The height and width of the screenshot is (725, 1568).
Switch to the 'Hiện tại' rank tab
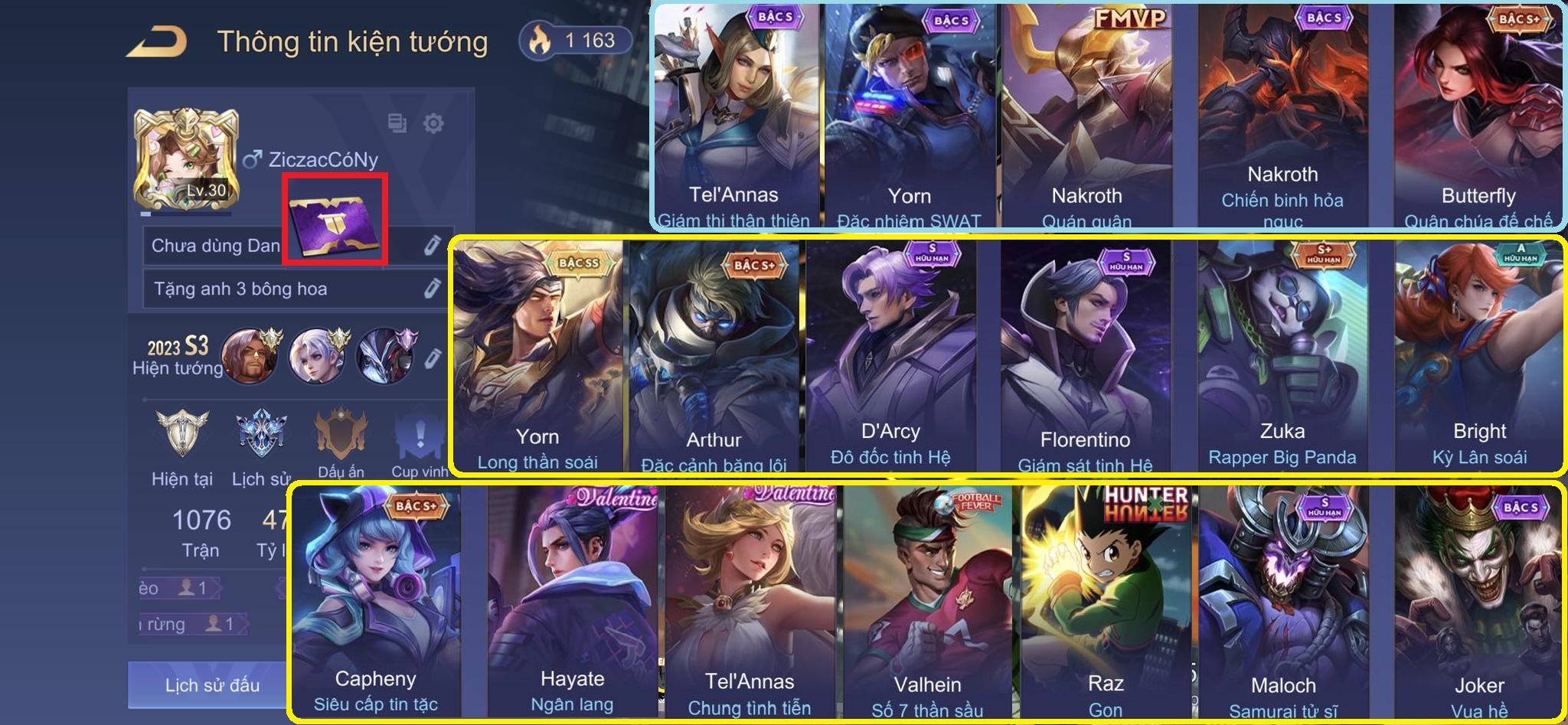[182, 448]
